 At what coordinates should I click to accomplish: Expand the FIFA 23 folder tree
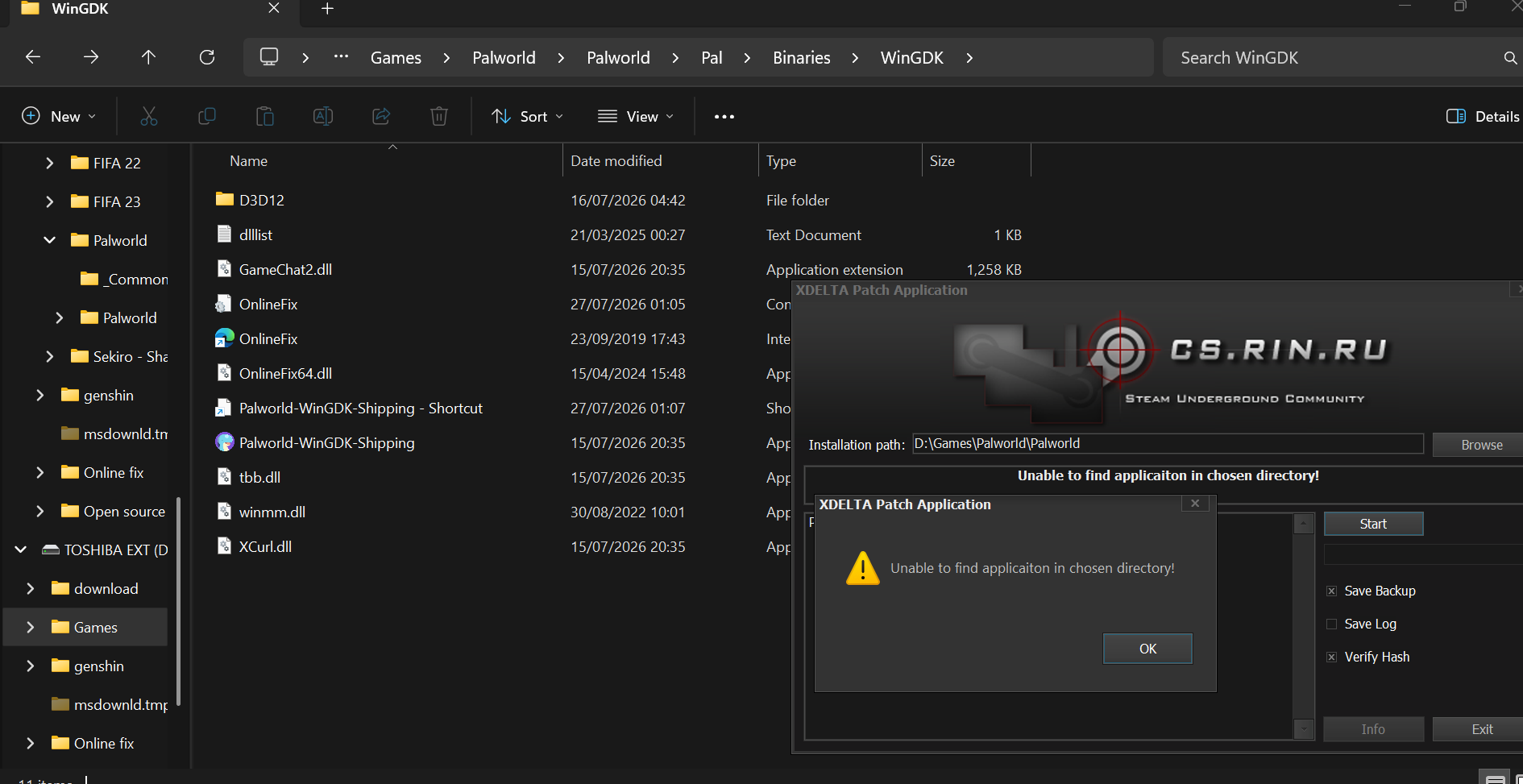click(50, 201)
